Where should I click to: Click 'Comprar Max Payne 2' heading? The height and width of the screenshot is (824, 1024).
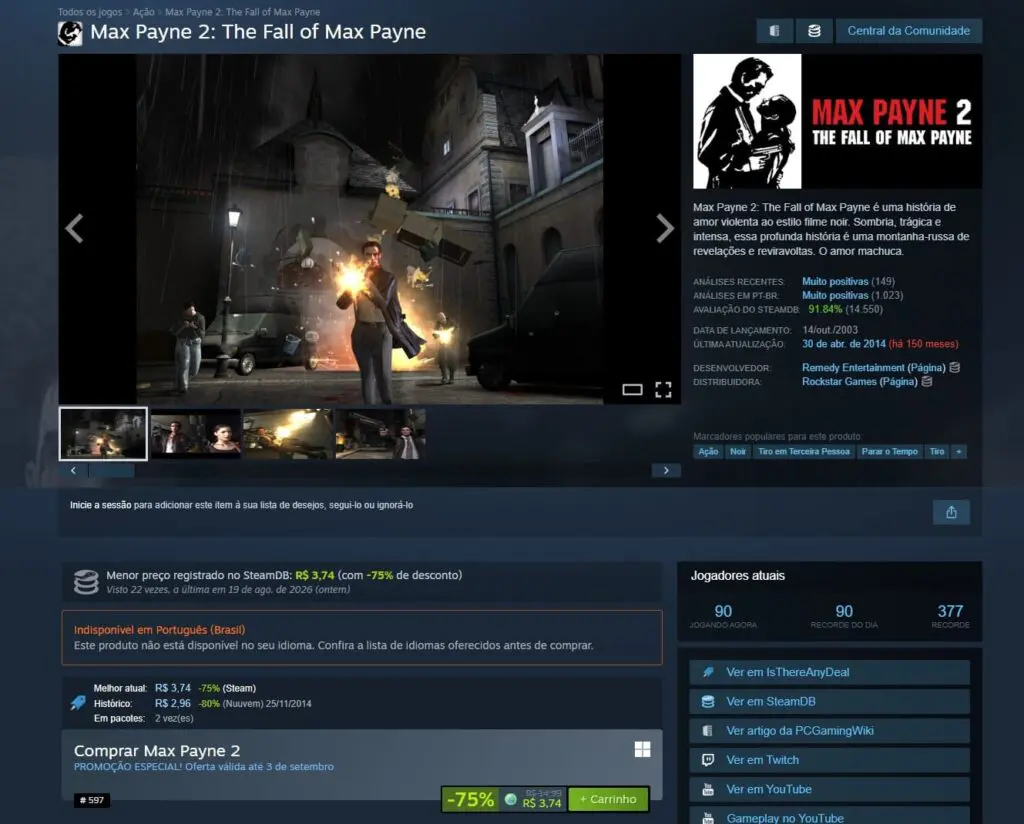click(157, 750)
